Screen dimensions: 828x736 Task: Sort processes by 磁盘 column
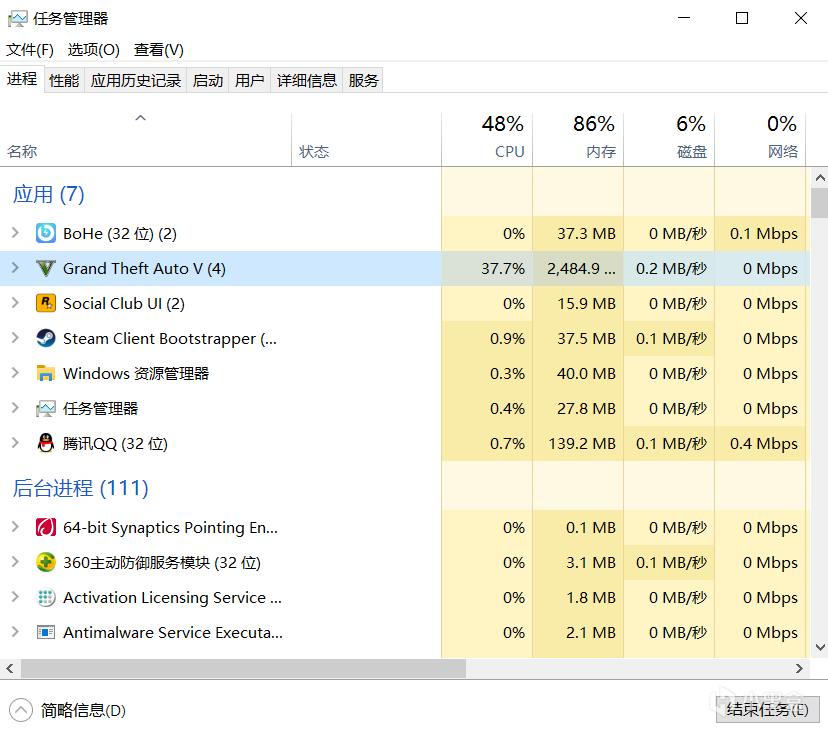click(x=669, y=139)
